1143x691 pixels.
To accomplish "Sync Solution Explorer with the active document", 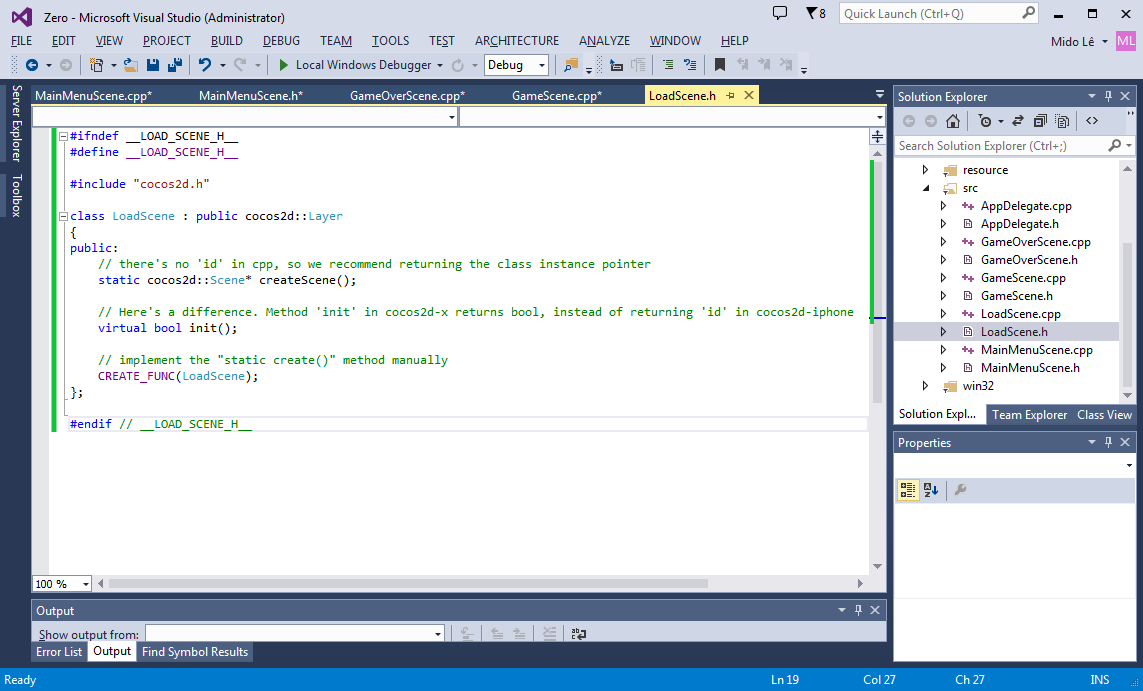I will [1018, 121].
